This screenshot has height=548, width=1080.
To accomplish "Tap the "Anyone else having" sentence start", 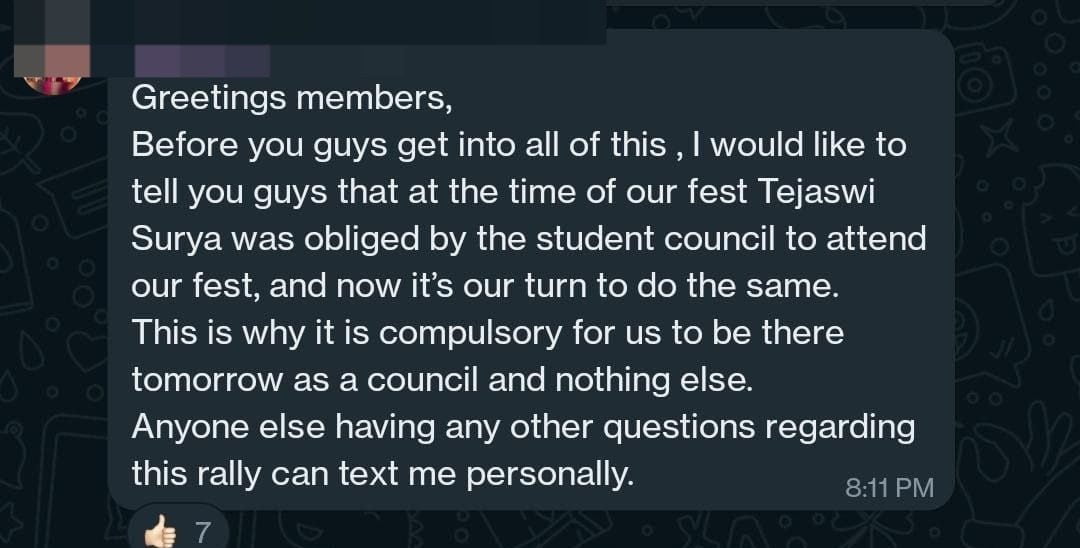I will [x=283, y=428].
